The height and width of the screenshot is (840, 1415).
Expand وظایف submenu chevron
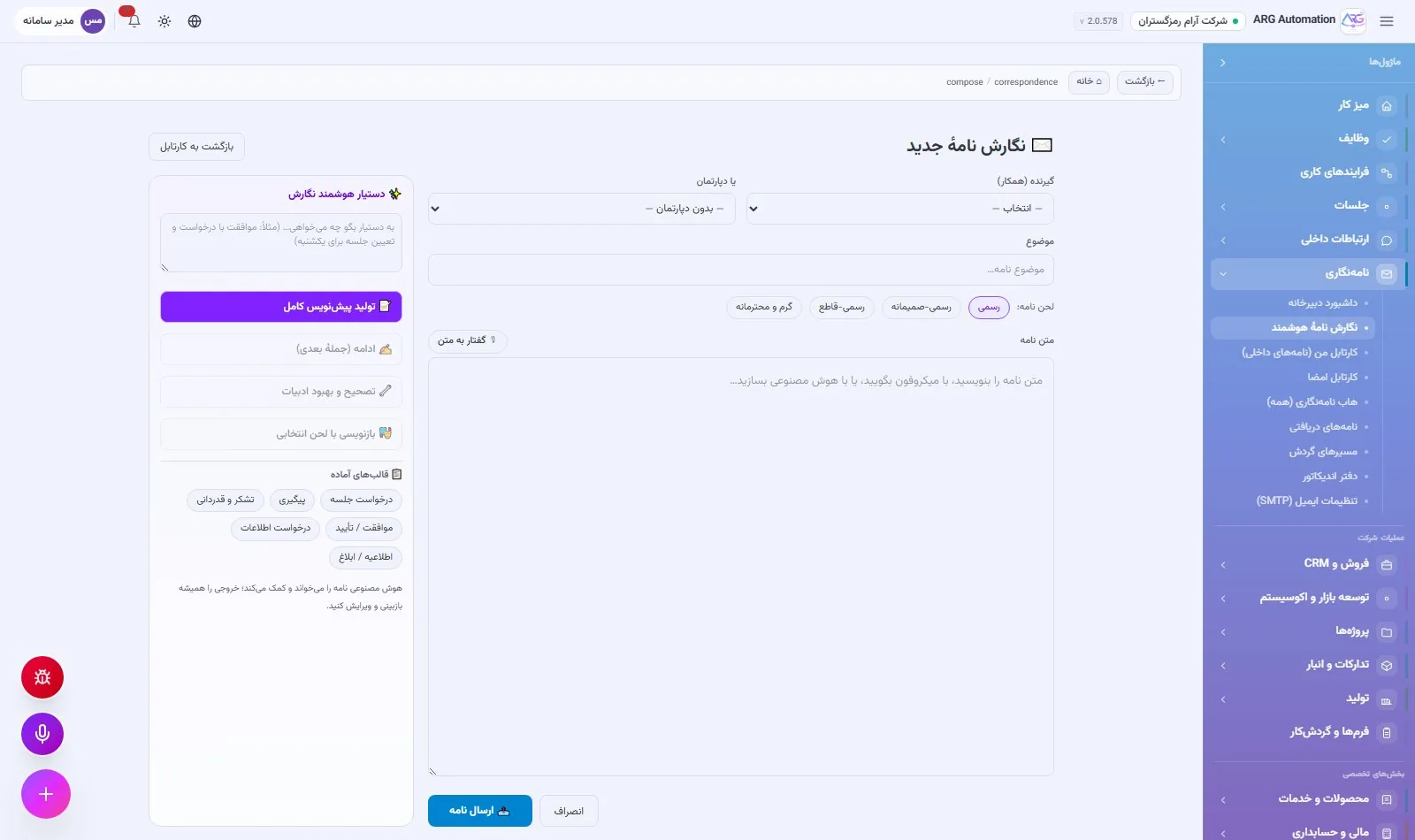[1223, 139]
